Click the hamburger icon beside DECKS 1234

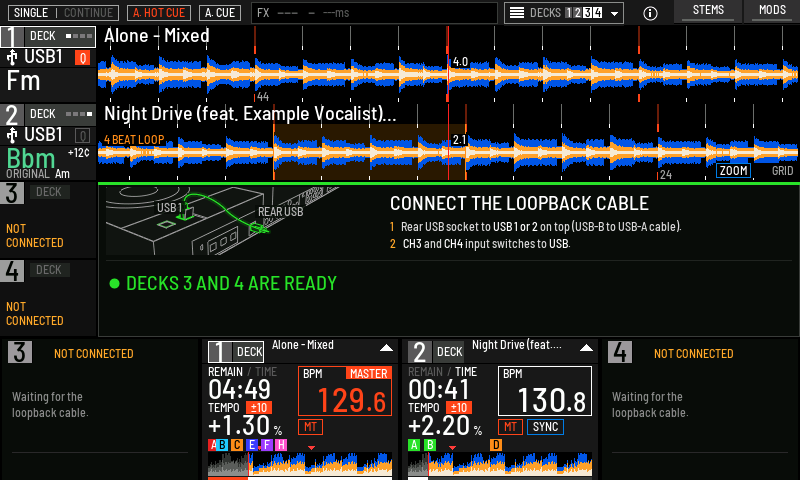tap(517, 13)
